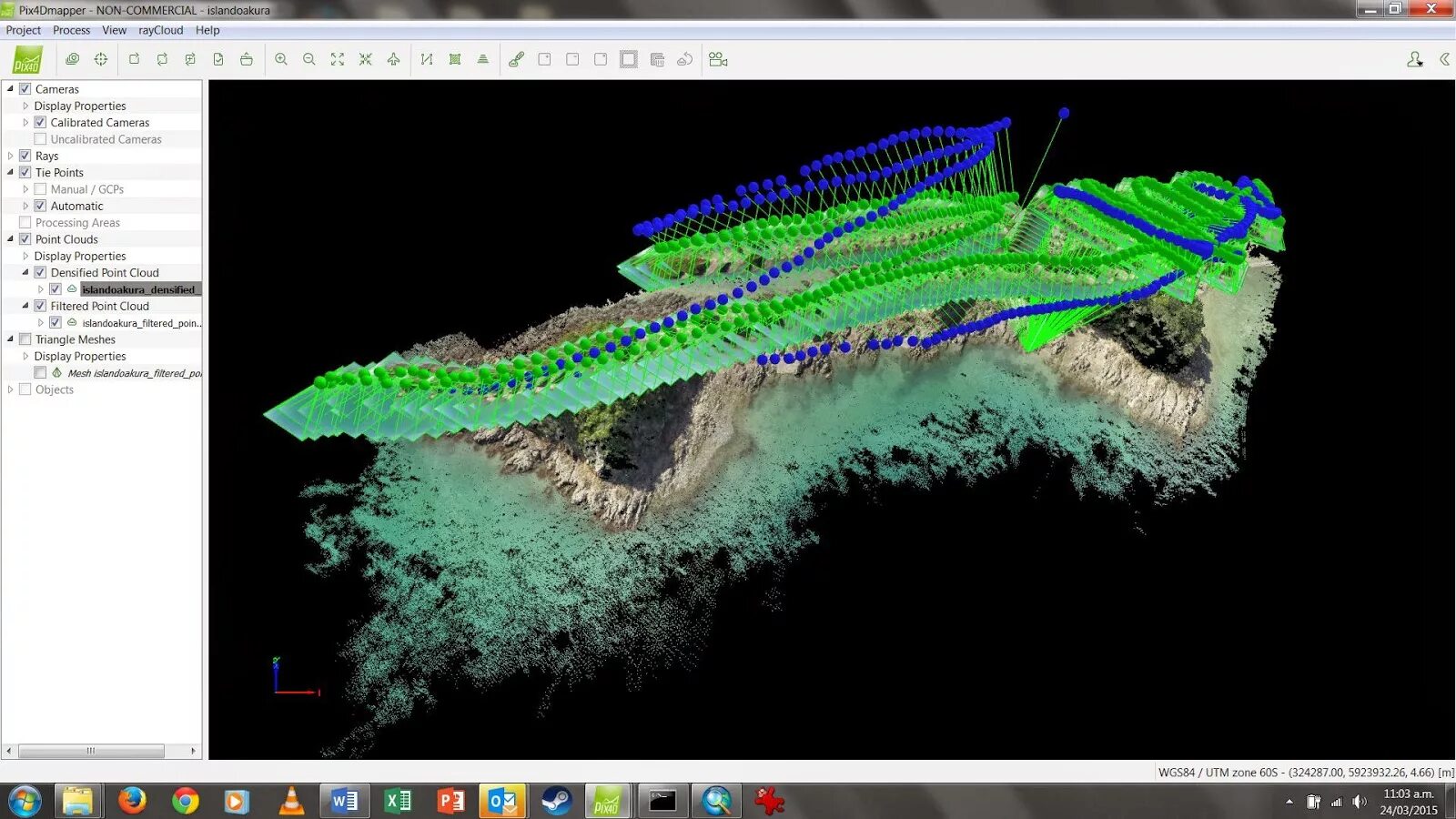The image size is (1456, 819).
Task: Select the point cloud editing brush icon
Action: [516, 59]
